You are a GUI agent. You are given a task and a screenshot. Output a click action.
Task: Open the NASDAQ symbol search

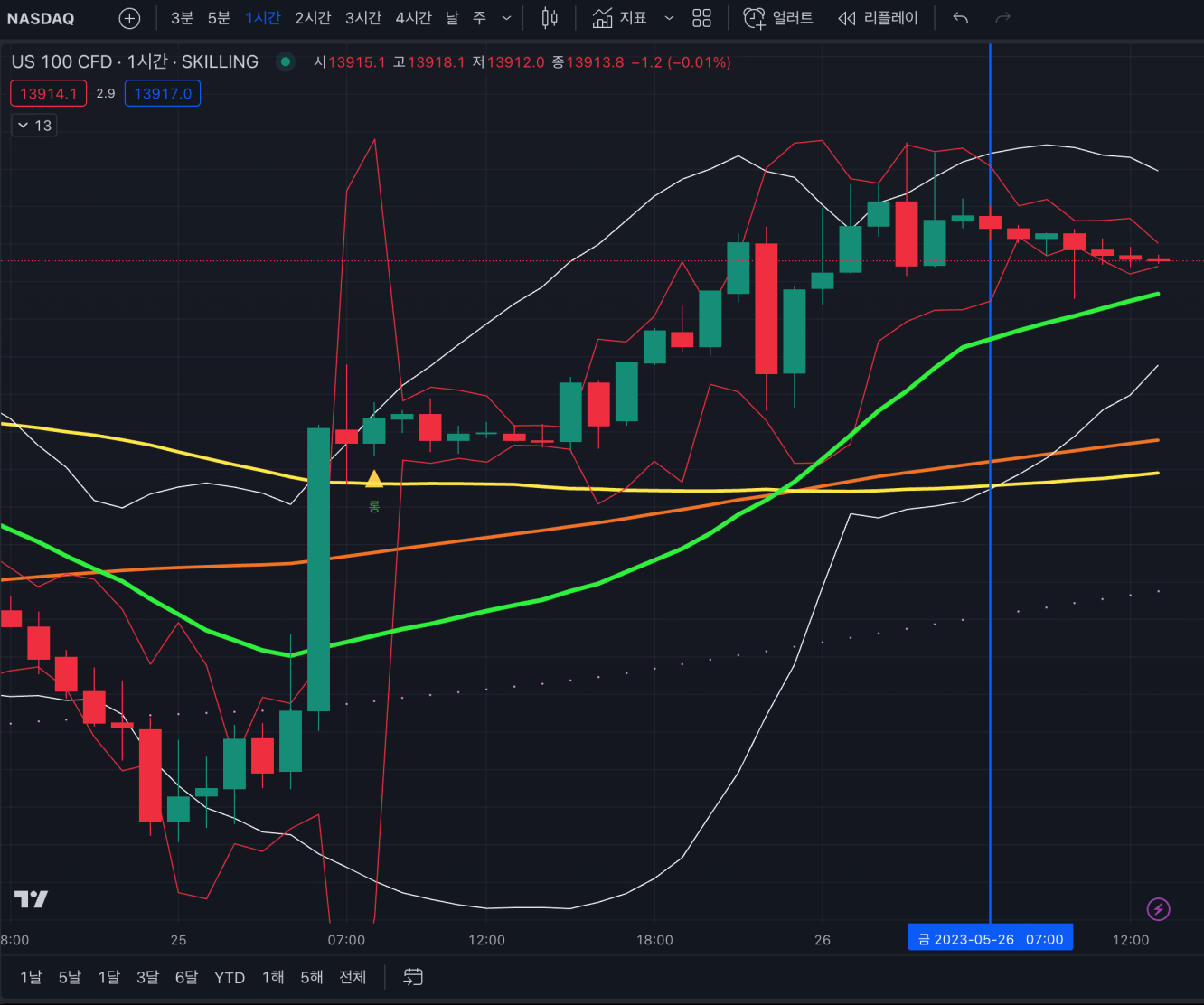pos(41,18)
